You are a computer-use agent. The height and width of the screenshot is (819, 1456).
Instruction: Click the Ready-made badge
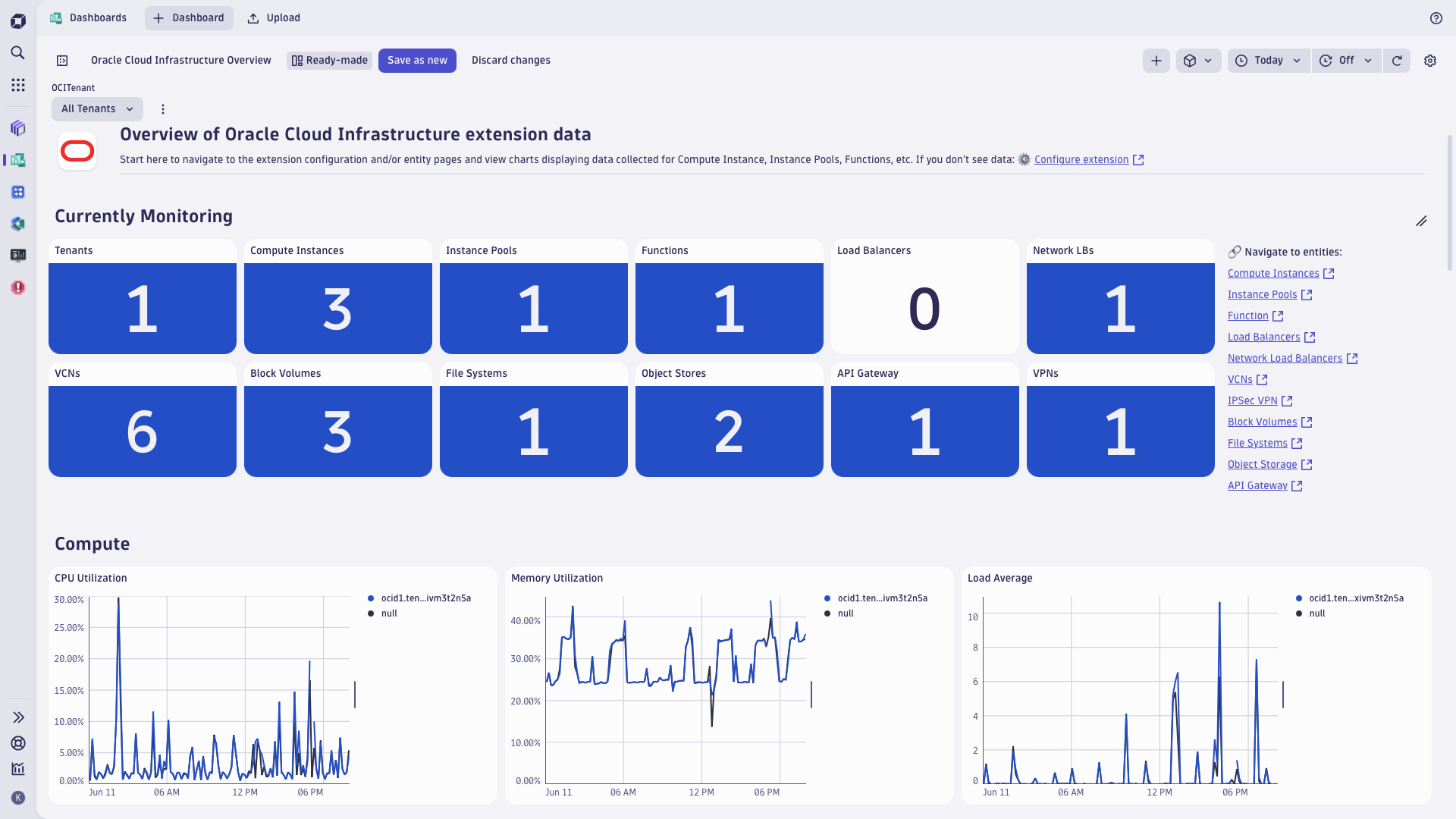[329, 61]
